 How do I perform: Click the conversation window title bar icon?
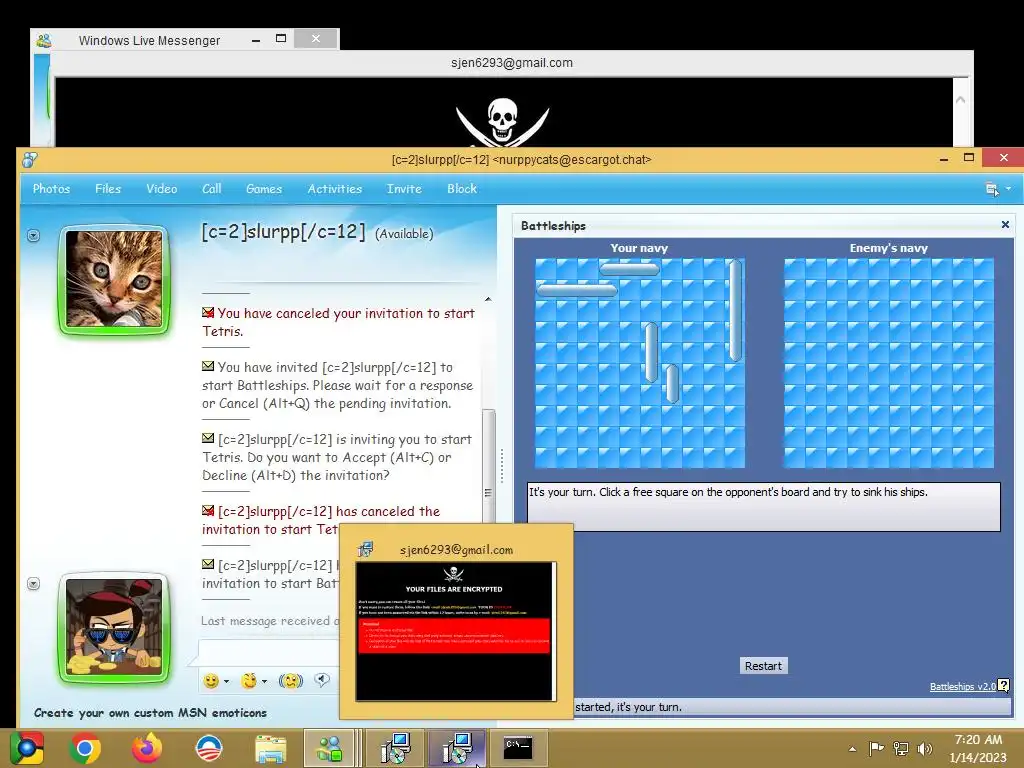tap(29, 159)
